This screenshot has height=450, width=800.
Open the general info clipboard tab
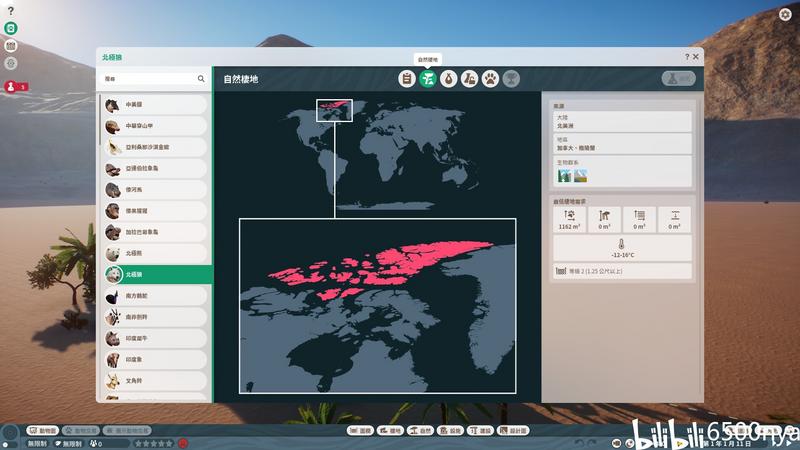407,79
